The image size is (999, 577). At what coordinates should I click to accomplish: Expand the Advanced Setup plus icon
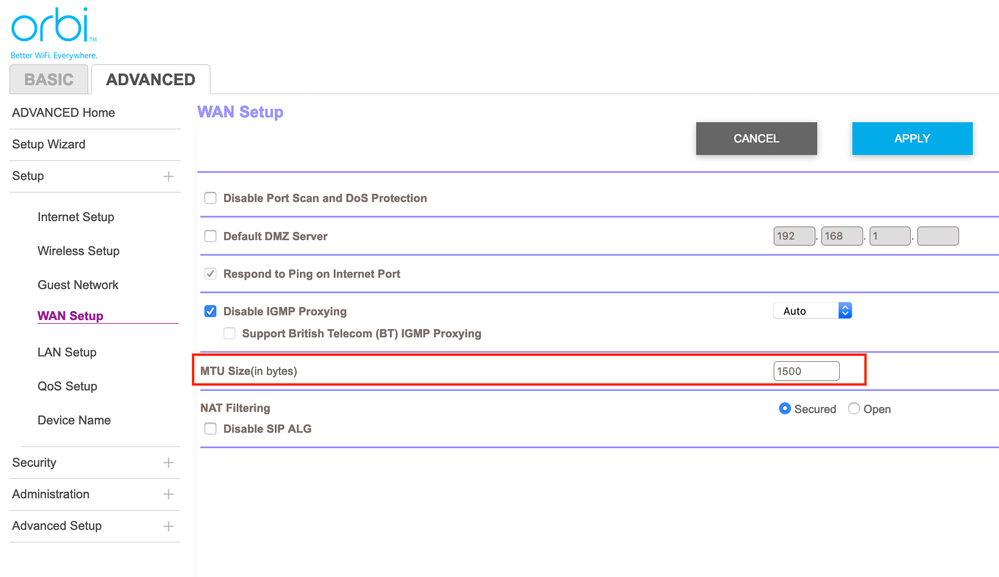[168, 526]
